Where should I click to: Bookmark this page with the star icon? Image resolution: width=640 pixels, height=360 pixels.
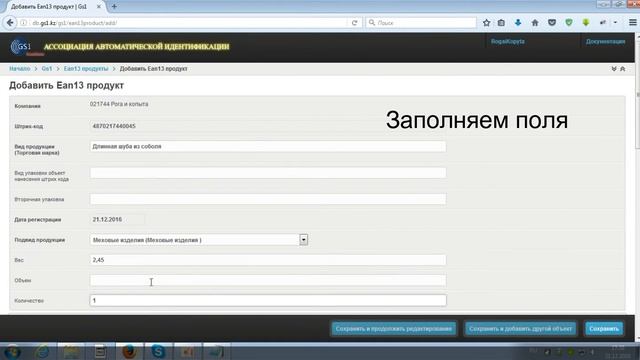486,23
